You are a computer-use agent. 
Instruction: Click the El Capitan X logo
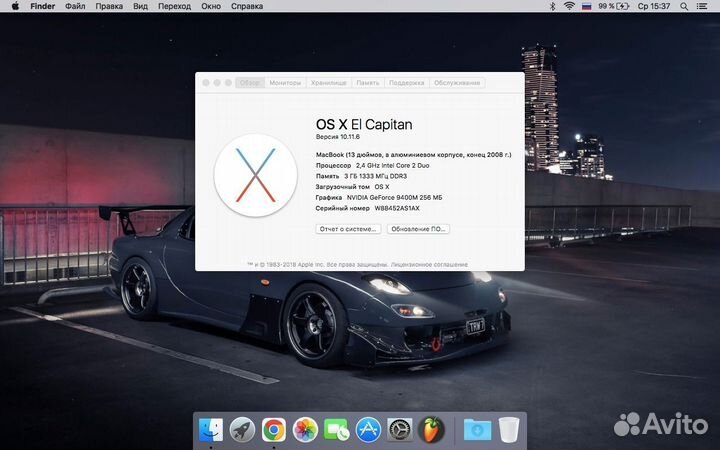[x=256, y=175]
